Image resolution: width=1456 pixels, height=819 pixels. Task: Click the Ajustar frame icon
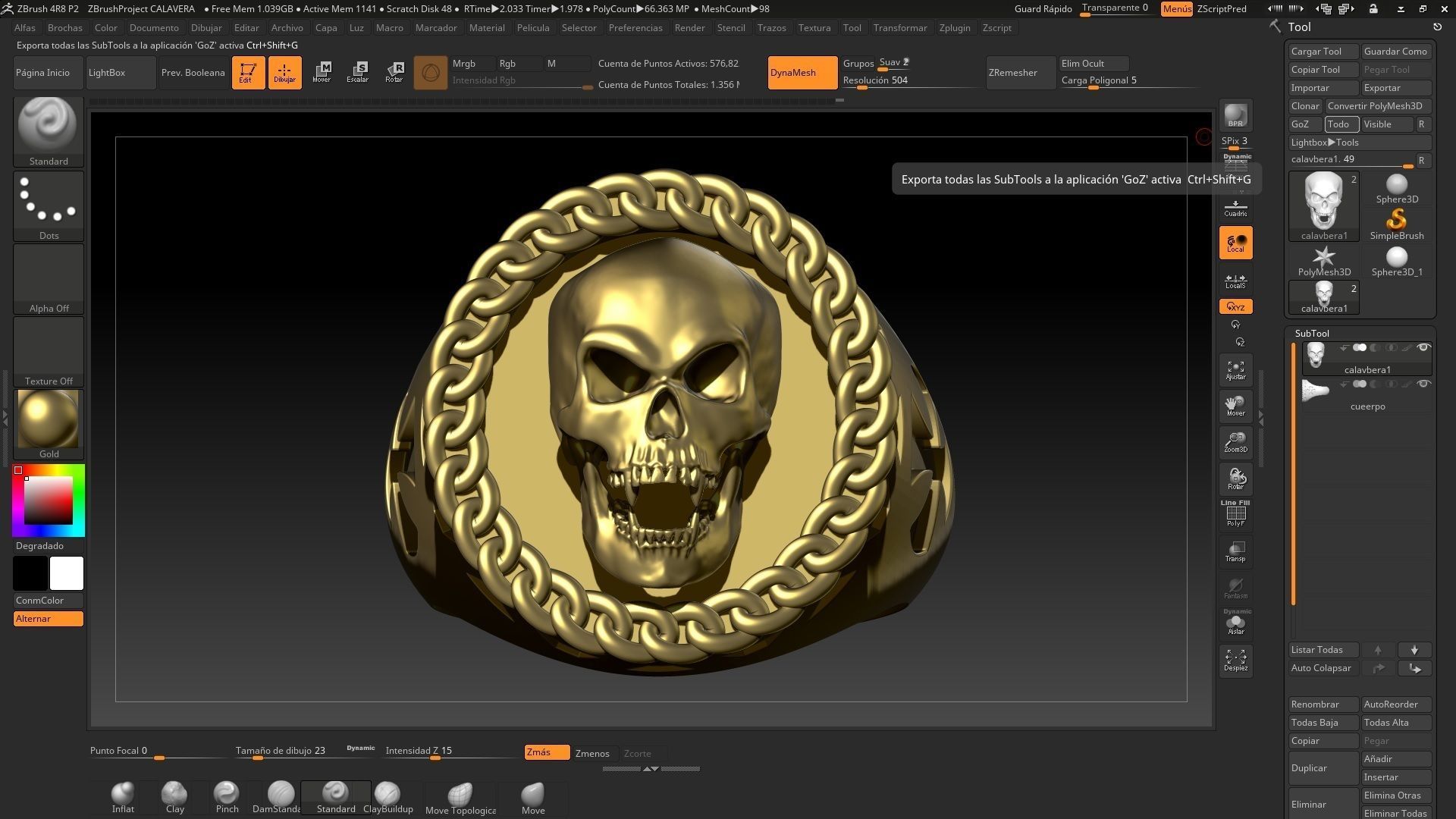tap(1235, 370)
